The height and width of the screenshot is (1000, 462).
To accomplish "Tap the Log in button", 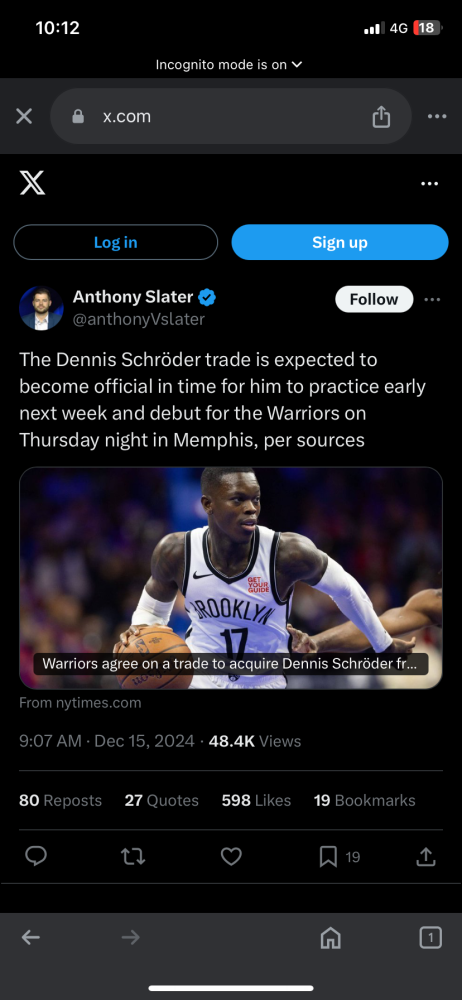I will click(116, 242).
